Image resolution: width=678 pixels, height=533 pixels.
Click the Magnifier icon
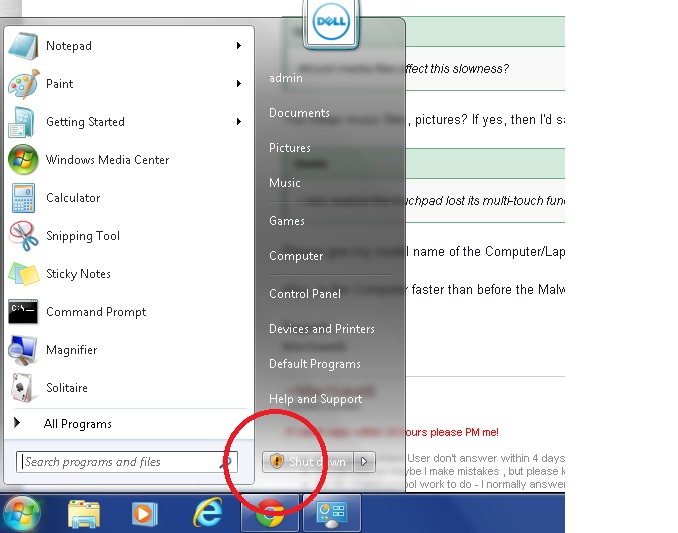coord(23,350)
